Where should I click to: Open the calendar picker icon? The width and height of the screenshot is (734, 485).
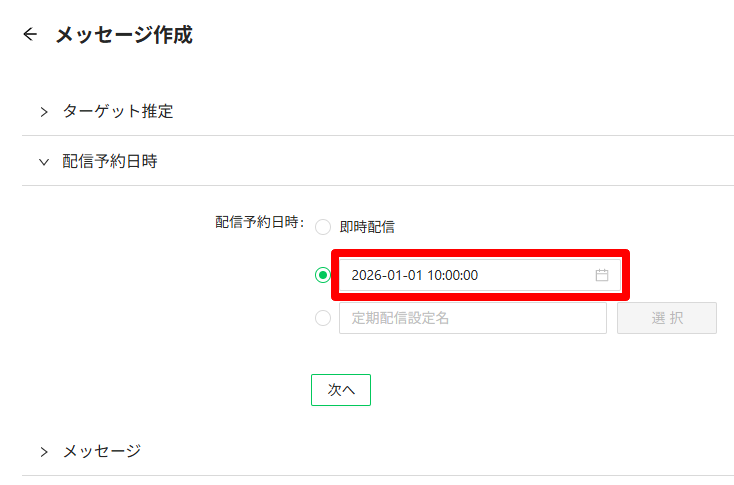[x=602, y=275]
